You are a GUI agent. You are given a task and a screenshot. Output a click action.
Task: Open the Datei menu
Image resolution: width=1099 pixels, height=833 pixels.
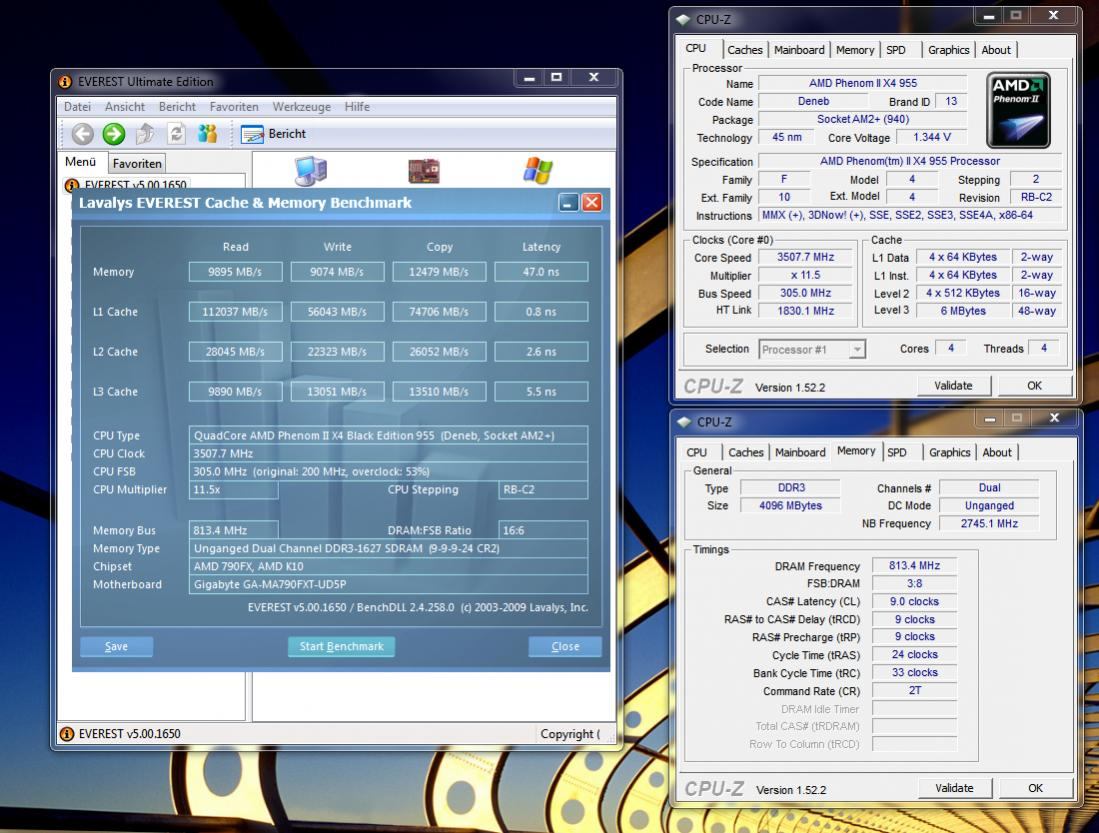coord(77,107)
